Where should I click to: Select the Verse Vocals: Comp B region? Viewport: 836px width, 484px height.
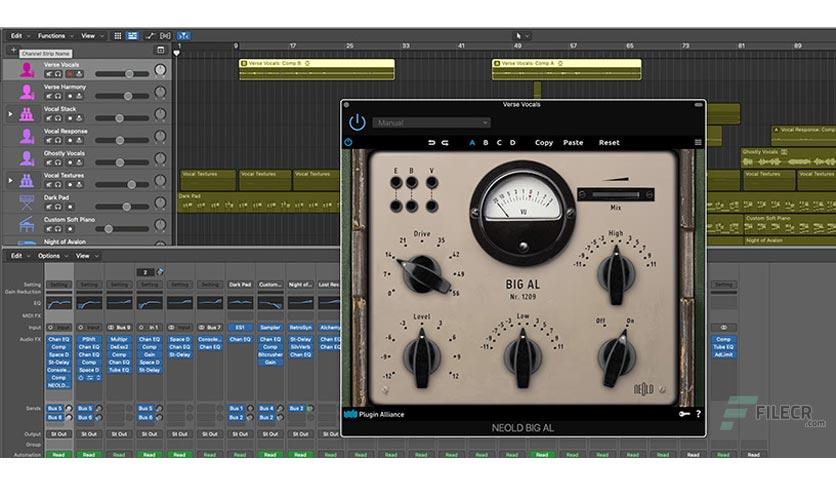tap(317, 69)
